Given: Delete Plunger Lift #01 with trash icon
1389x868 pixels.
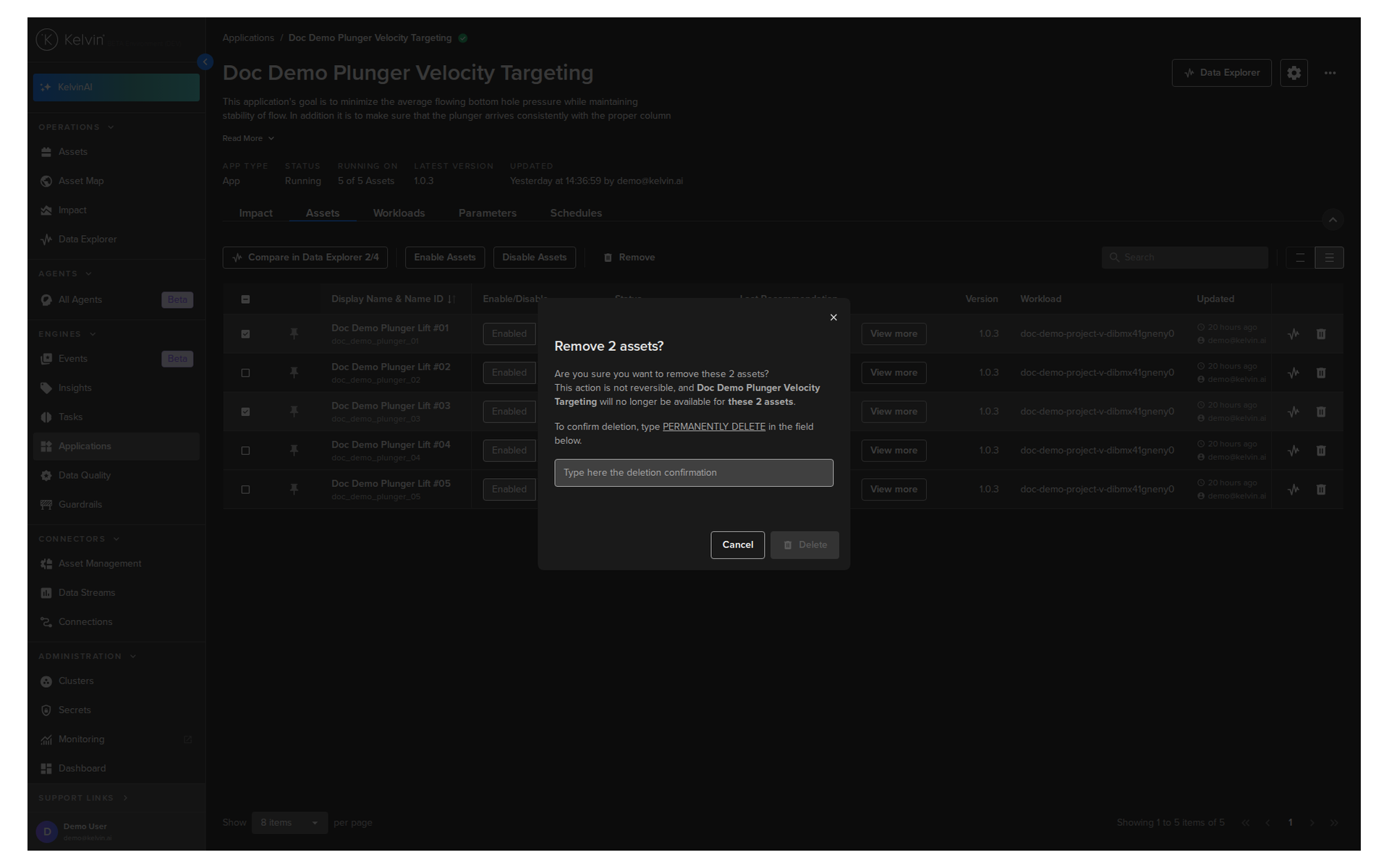Looking at the screenshot, I should pyautogui.click(x=1321, y=334).
